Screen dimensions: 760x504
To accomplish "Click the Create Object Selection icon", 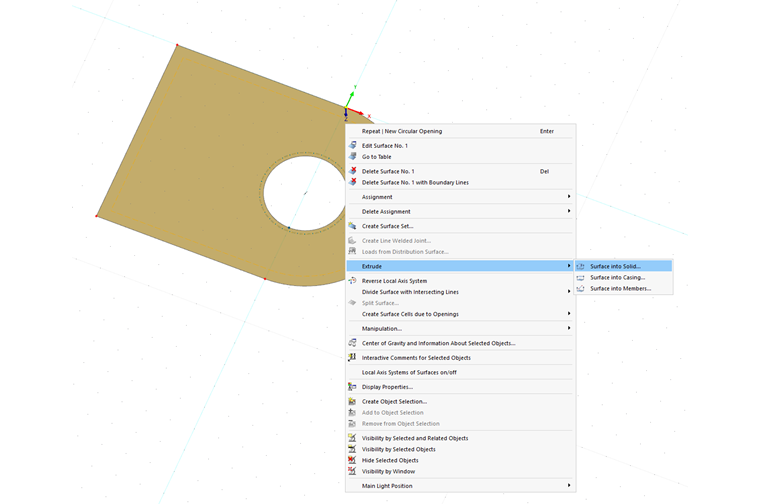I will [353, 401].
